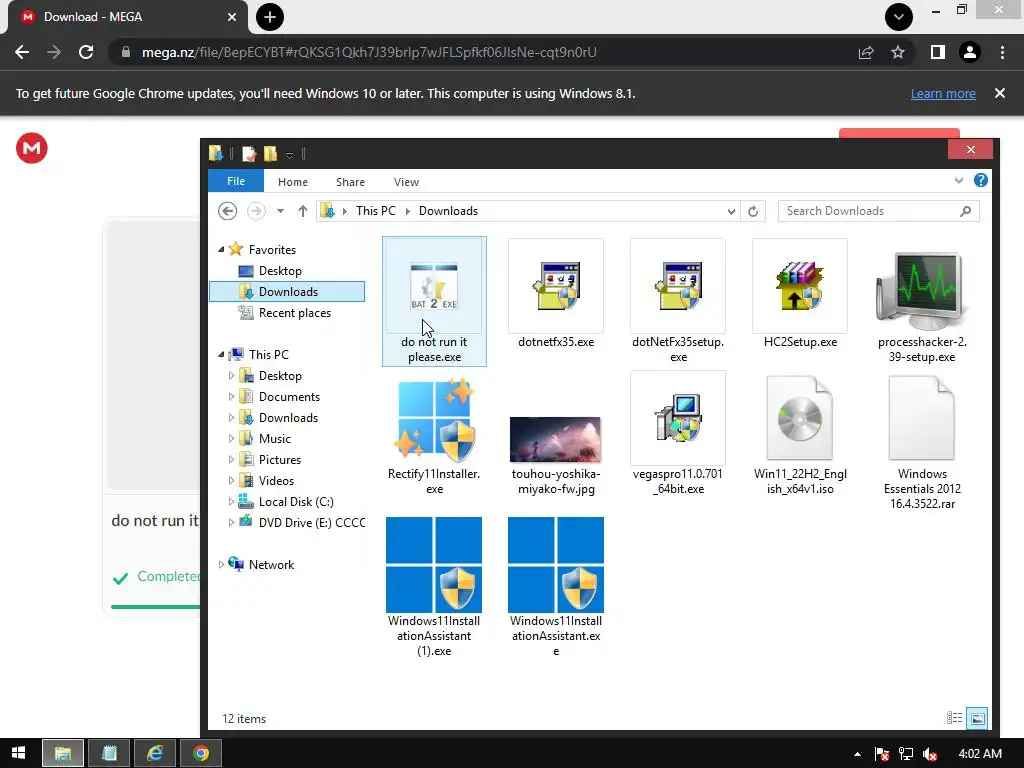This screenshot has width=1024, height=768.
Task: Expand Documents tree node
Action: pyautogui.click(x=231, y=396)
